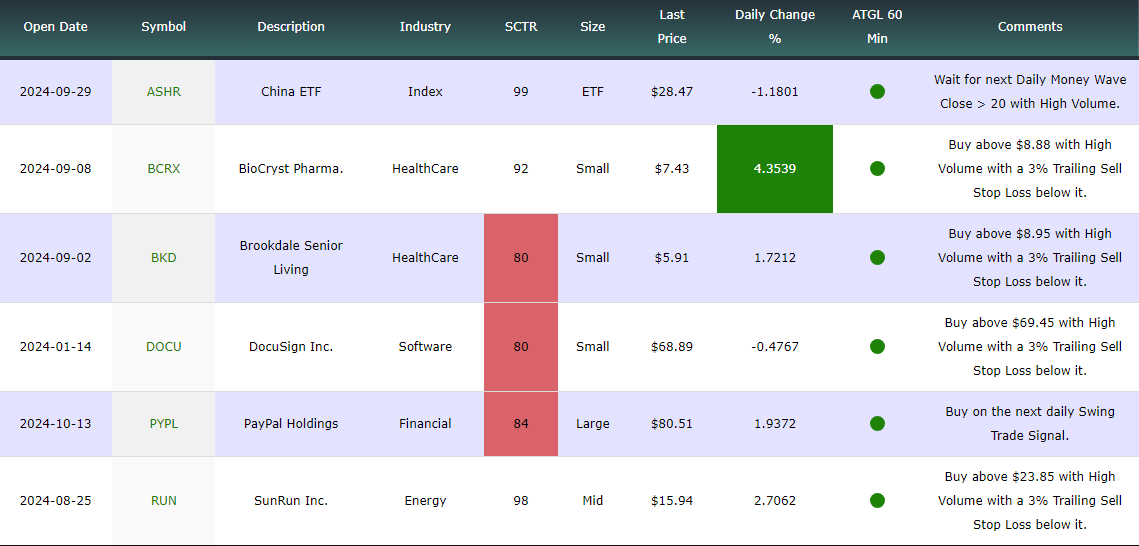Click the Comments column header

[x=1029, y=27]
